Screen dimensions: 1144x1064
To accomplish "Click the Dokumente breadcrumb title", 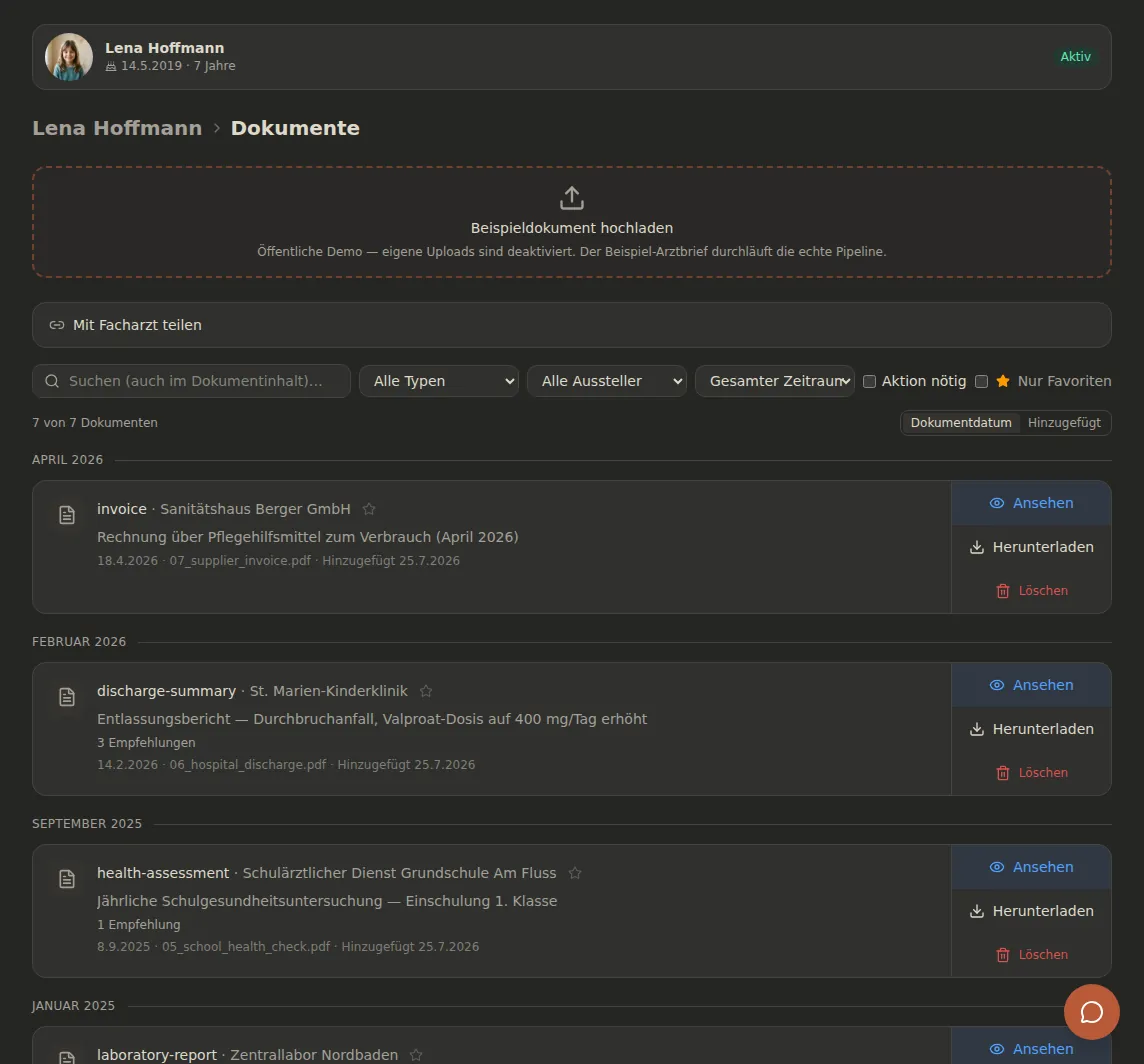I will pyautogui.click(x=295, y=128).
